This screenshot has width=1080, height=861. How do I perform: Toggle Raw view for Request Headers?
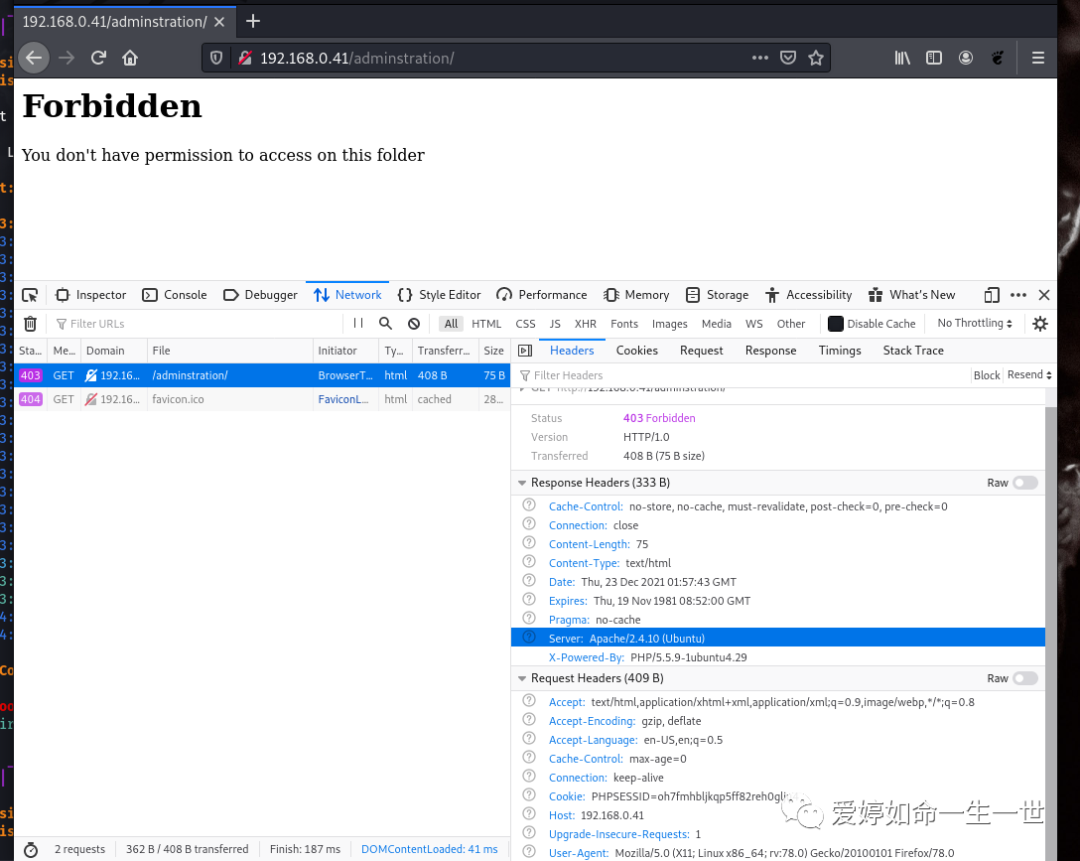(x=1026, y=678)
